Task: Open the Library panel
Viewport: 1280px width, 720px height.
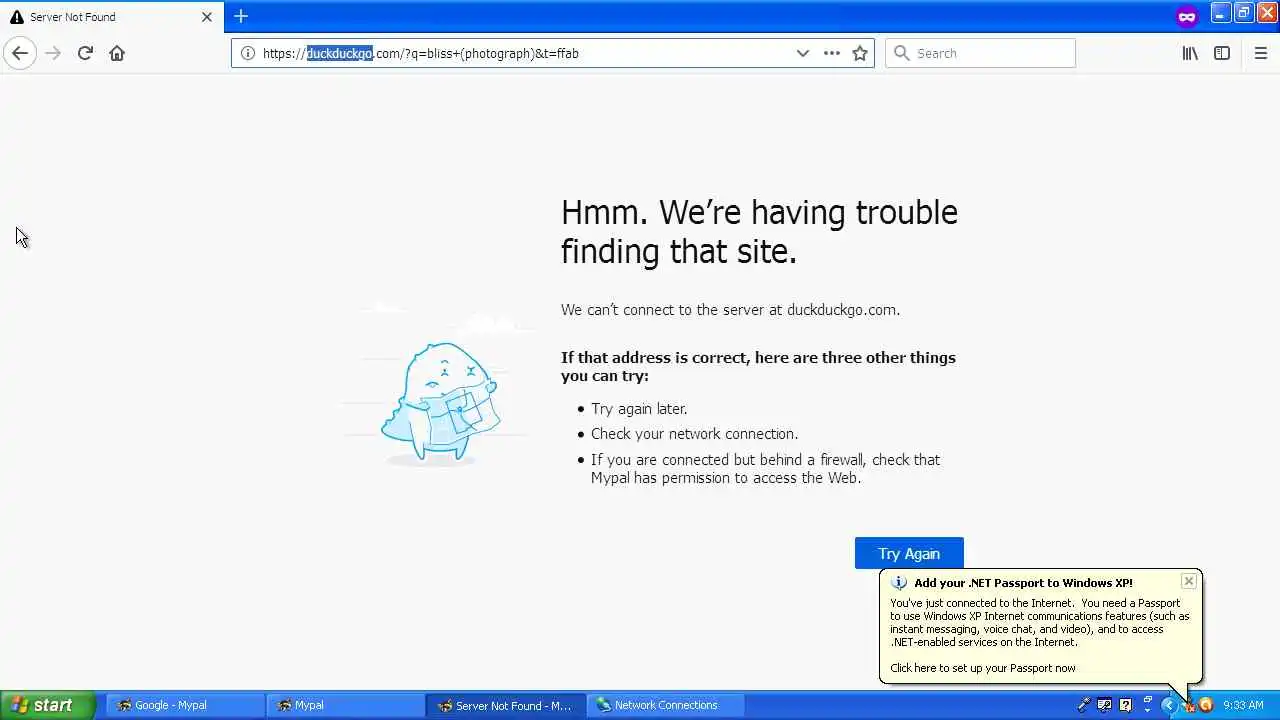Action: tap(1190, 53)
